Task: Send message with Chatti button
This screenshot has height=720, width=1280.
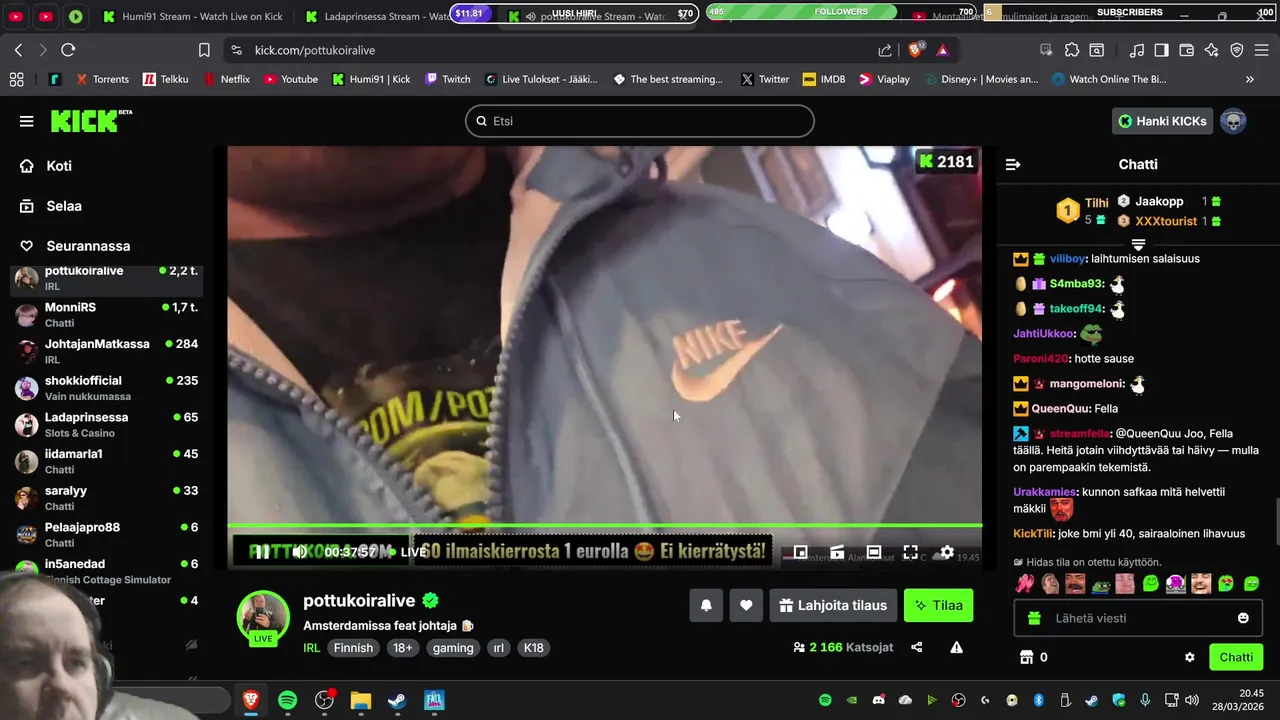Action: pos(1236,657)
